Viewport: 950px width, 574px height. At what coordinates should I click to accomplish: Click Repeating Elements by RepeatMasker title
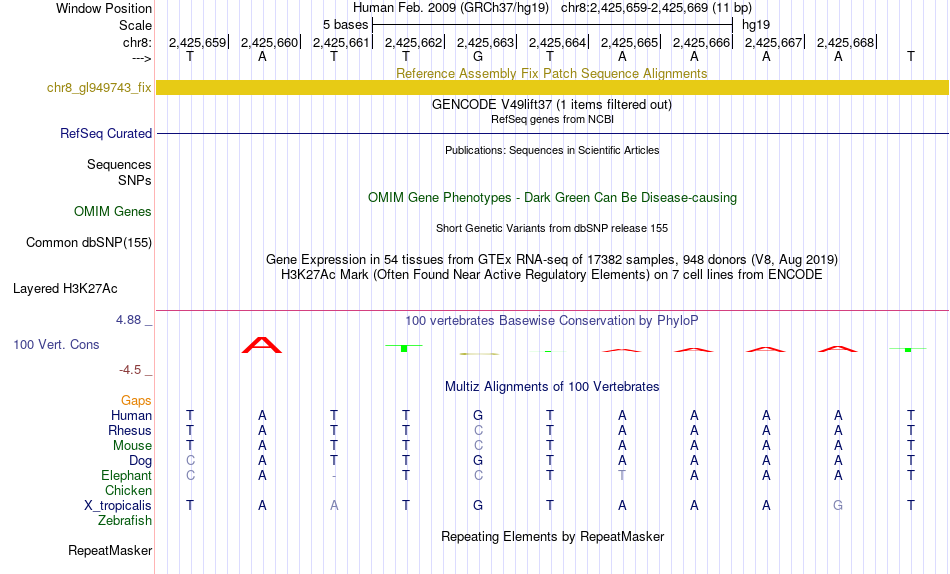pyautogui.click(x=552, y=536)
